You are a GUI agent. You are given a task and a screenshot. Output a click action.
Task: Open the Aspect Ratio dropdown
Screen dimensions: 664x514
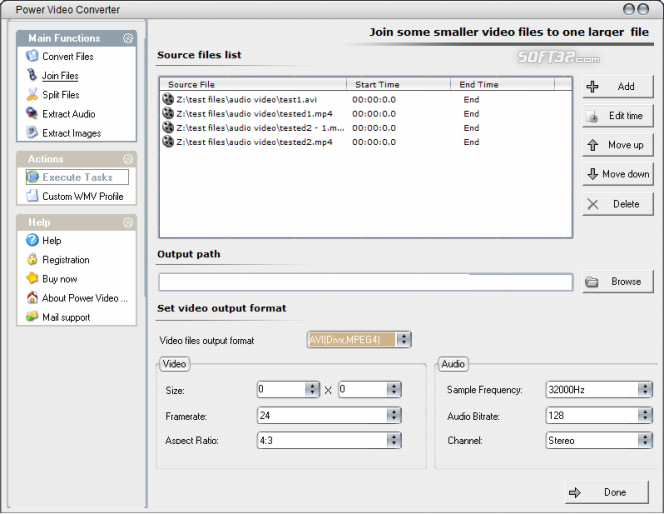pos(394,440)
